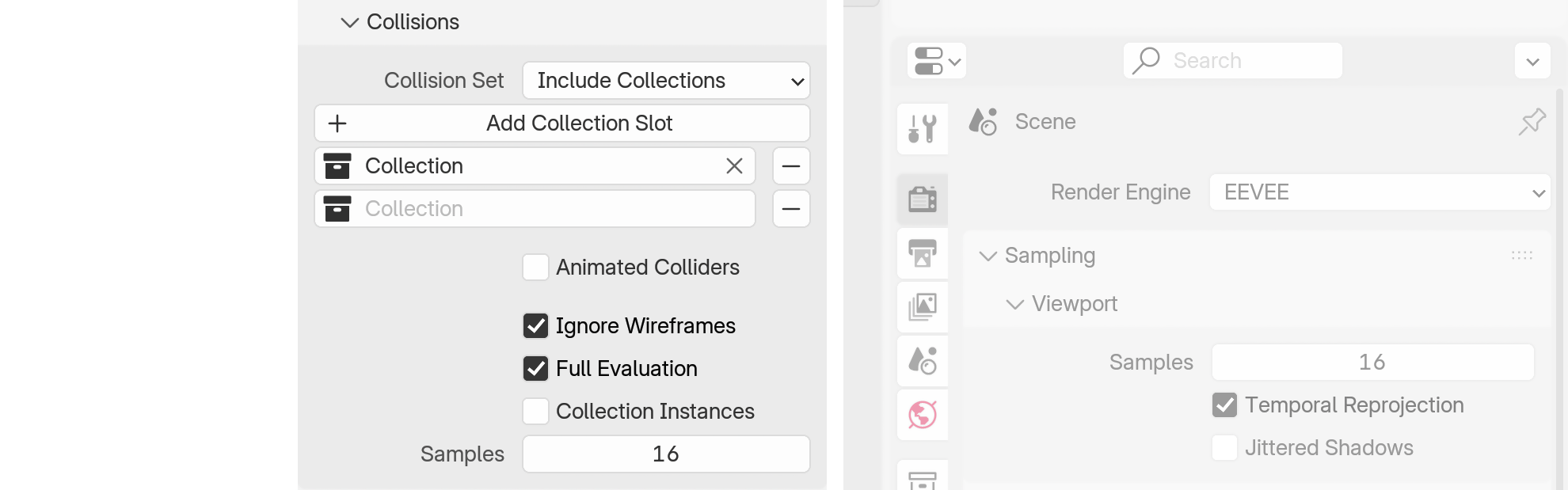1568x490 pixels.
Task: Open the World properties tab
Action: tap(923, 414)
